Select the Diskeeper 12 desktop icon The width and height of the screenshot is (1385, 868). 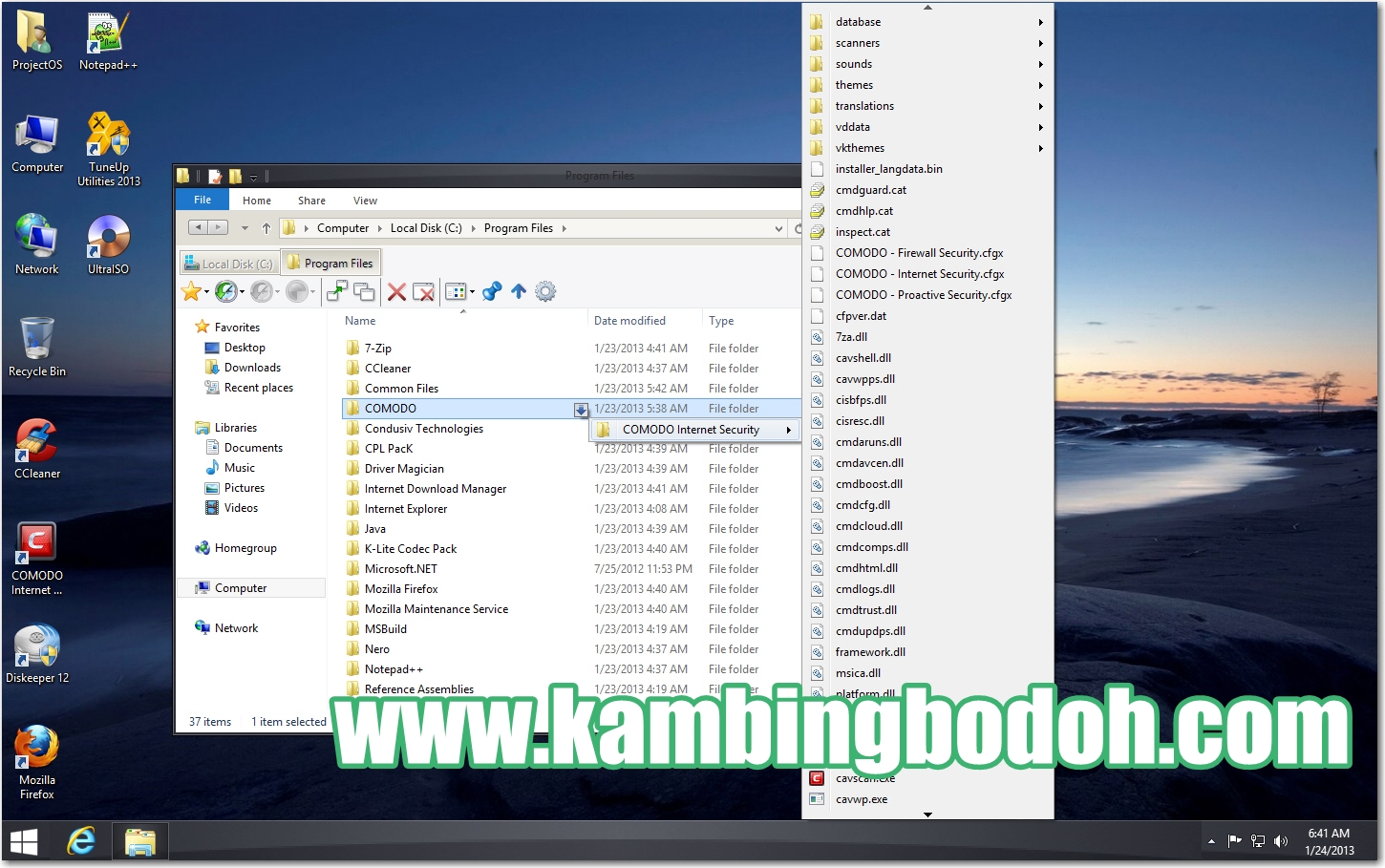click(36, 654)
